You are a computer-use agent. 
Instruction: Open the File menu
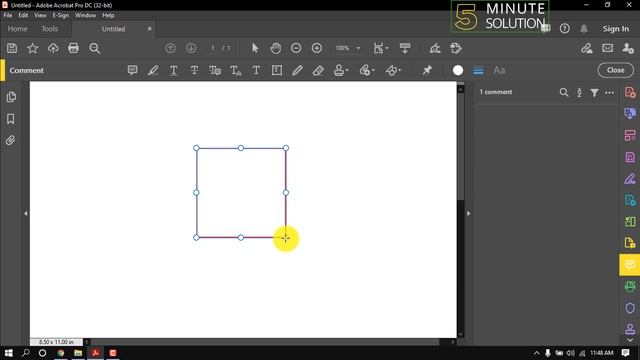point(8,15)
